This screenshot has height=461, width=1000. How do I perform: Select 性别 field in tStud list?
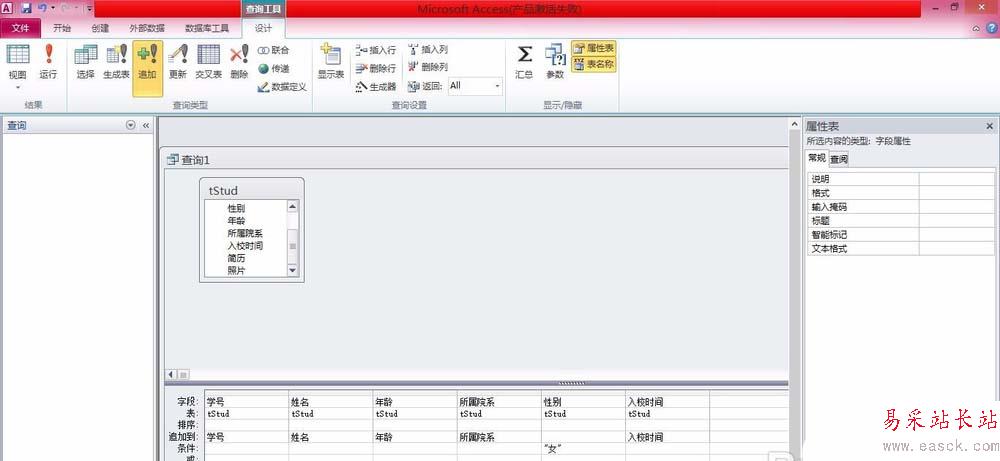[236, 208]
